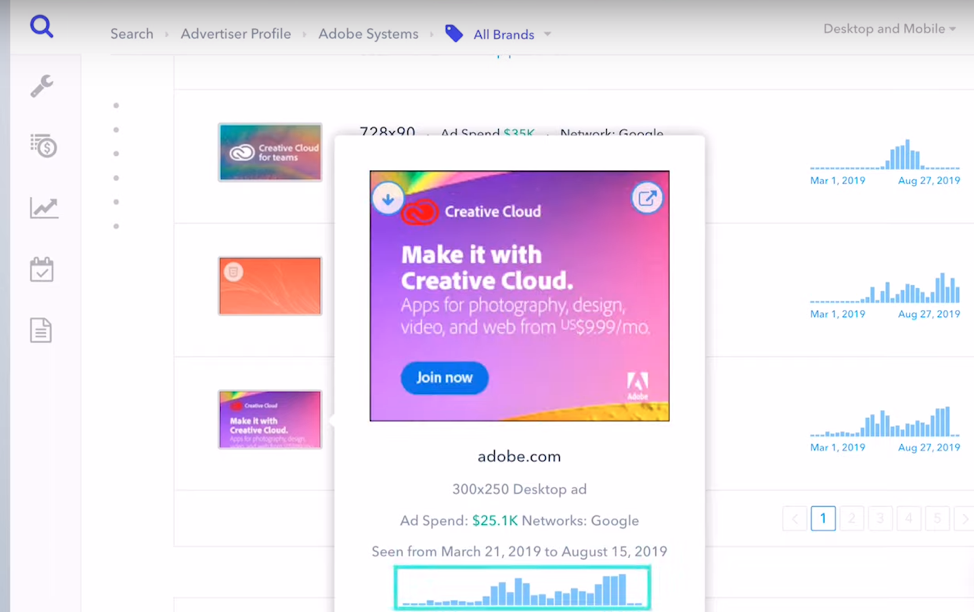Image resolution: width=974 pixels, height=612 pixels.
Task: Go to page 3 in pagination
Action: (x=880, y=518)
